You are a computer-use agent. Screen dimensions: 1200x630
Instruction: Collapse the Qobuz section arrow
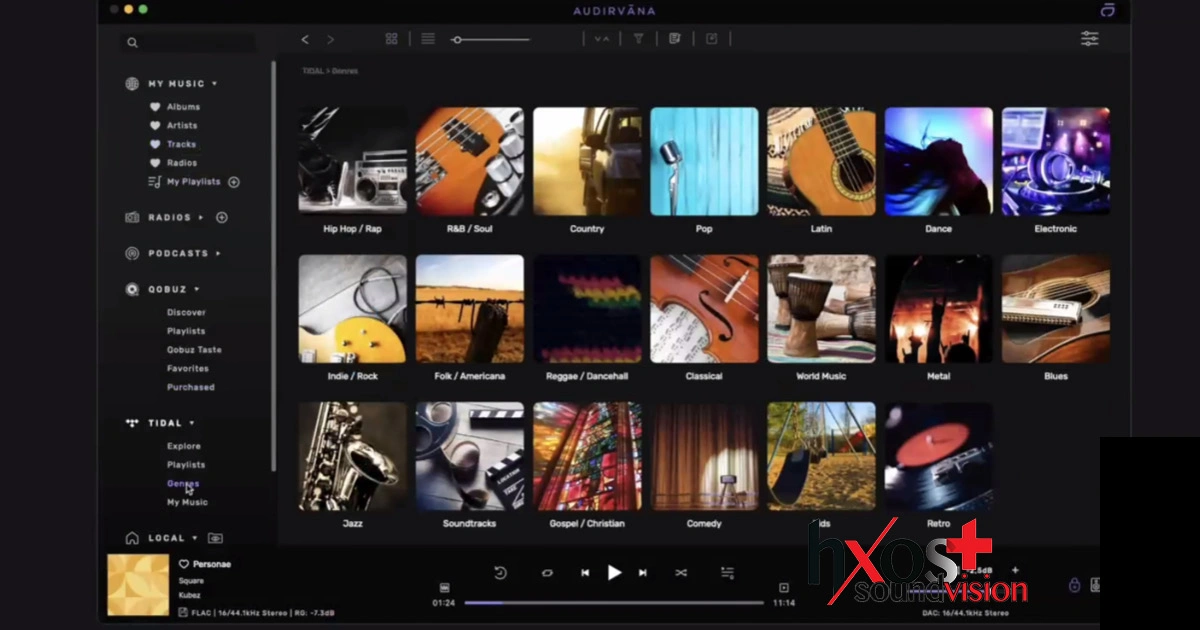point(197,289)
